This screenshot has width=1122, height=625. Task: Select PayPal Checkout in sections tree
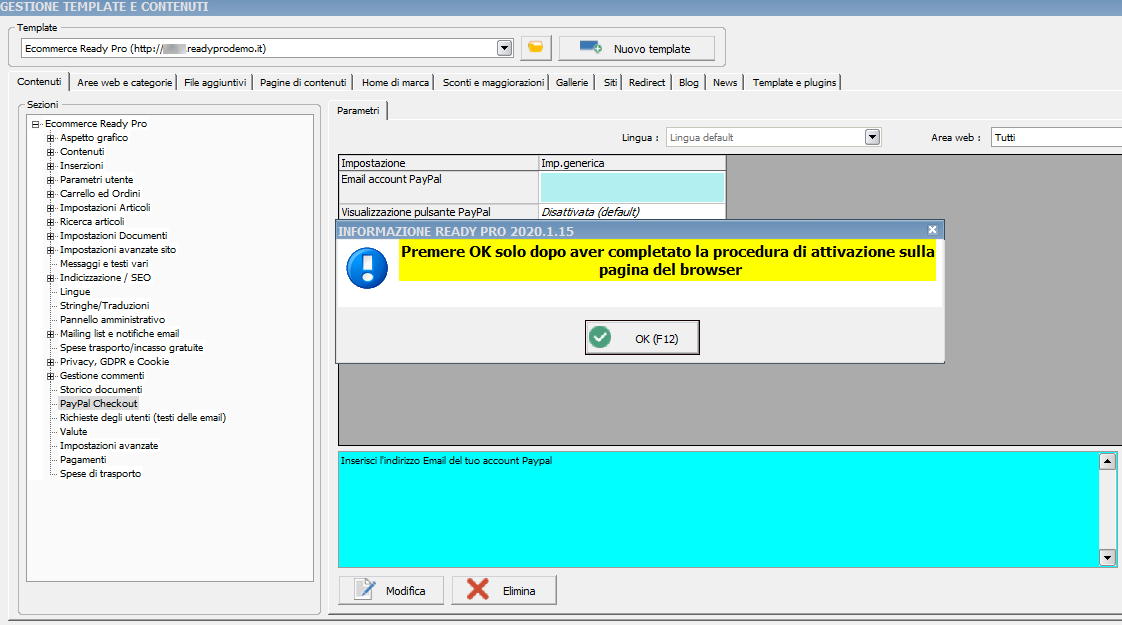pyautogui.click(x=98, y=403)
